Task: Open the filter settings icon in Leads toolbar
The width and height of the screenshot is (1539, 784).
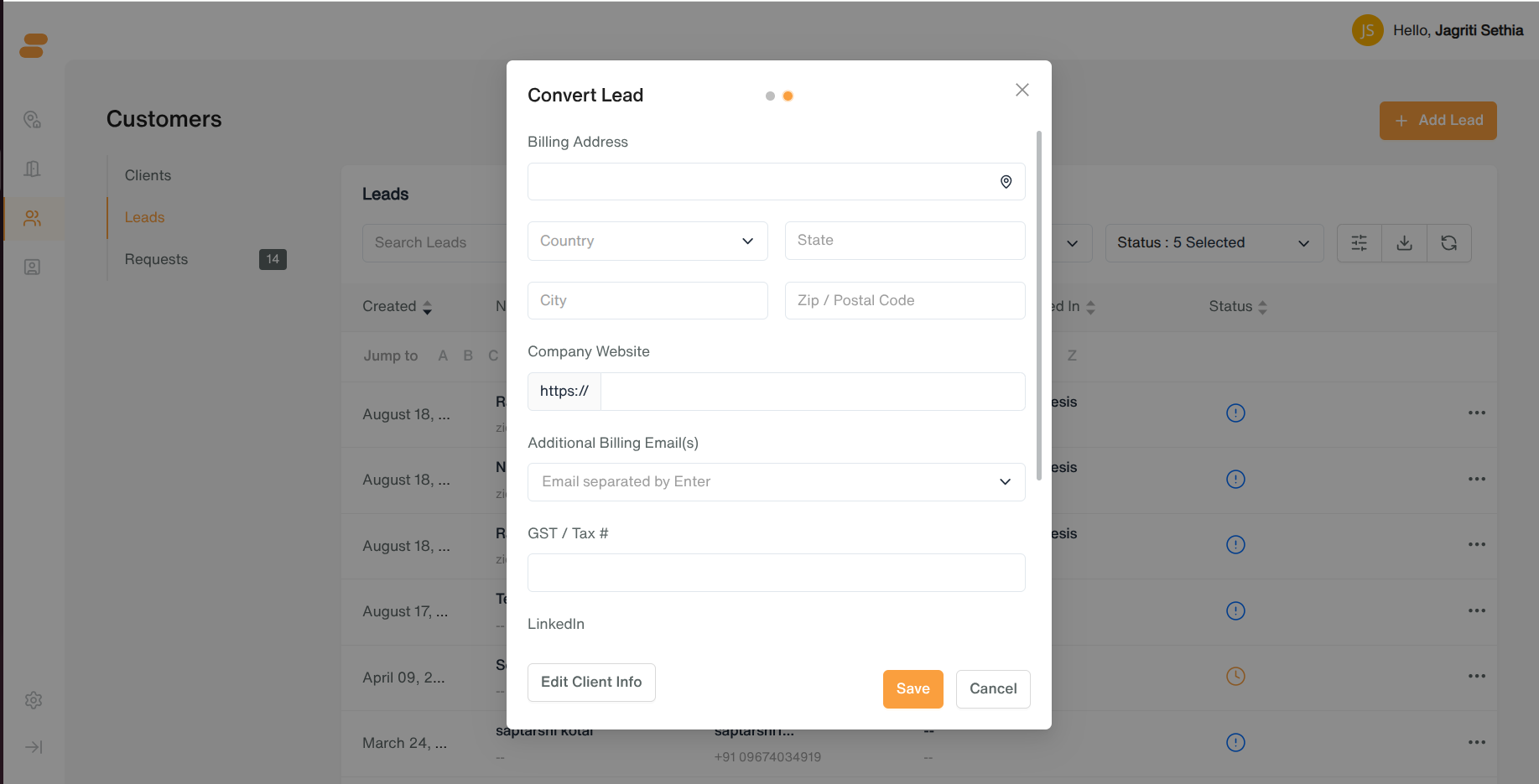Action: (1360, 243)
